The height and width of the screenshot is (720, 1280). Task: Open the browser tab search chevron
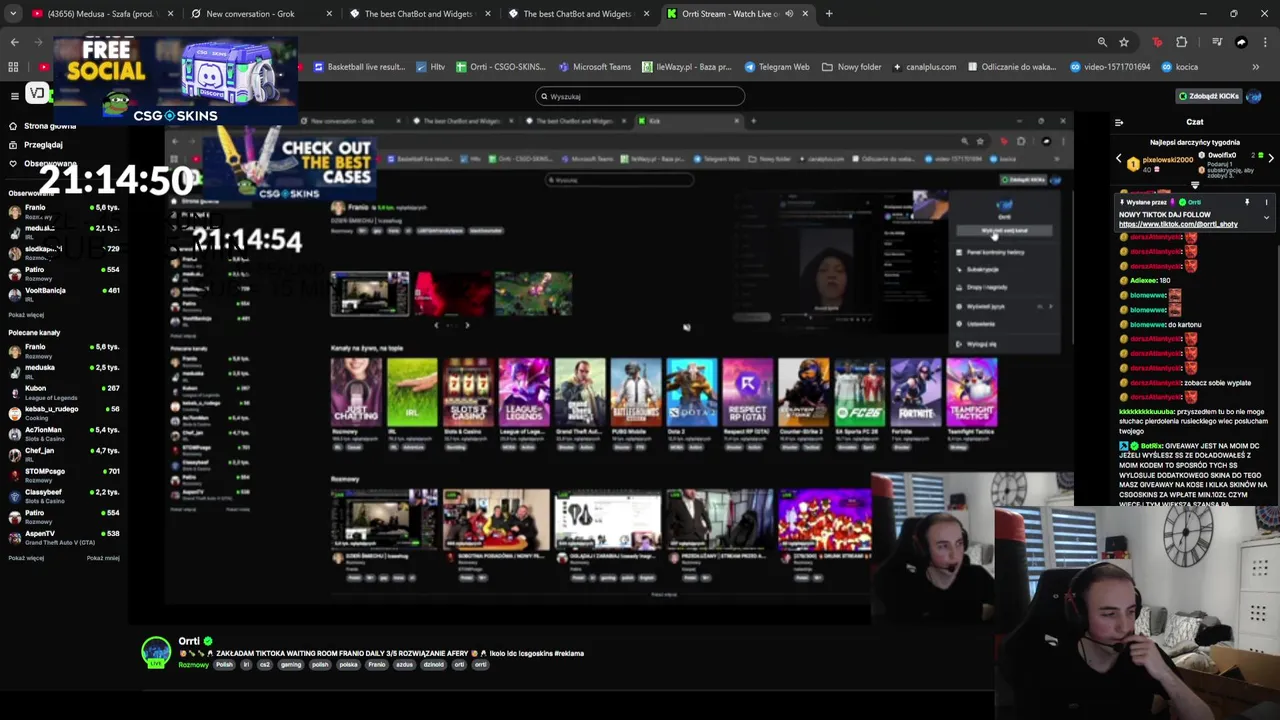pyautogui.click(x=14, y=14)
